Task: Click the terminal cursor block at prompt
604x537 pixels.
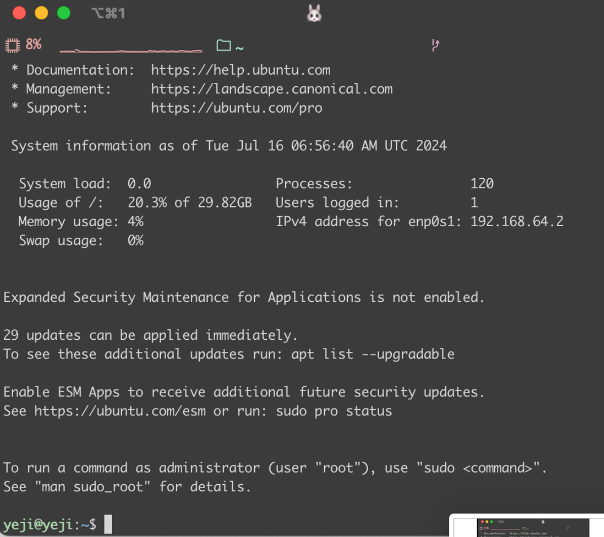Action: (108, 524)
